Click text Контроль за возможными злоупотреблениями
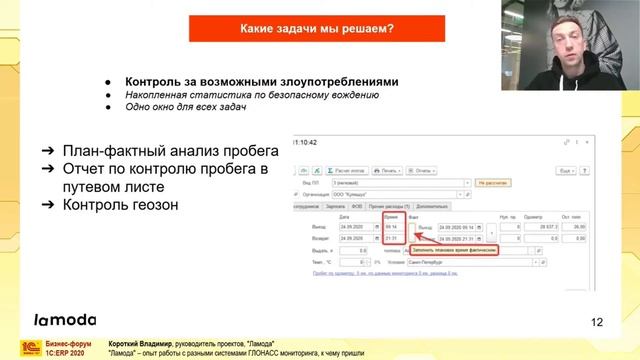This screenshot has width=640, height=360. pos(262,82)
